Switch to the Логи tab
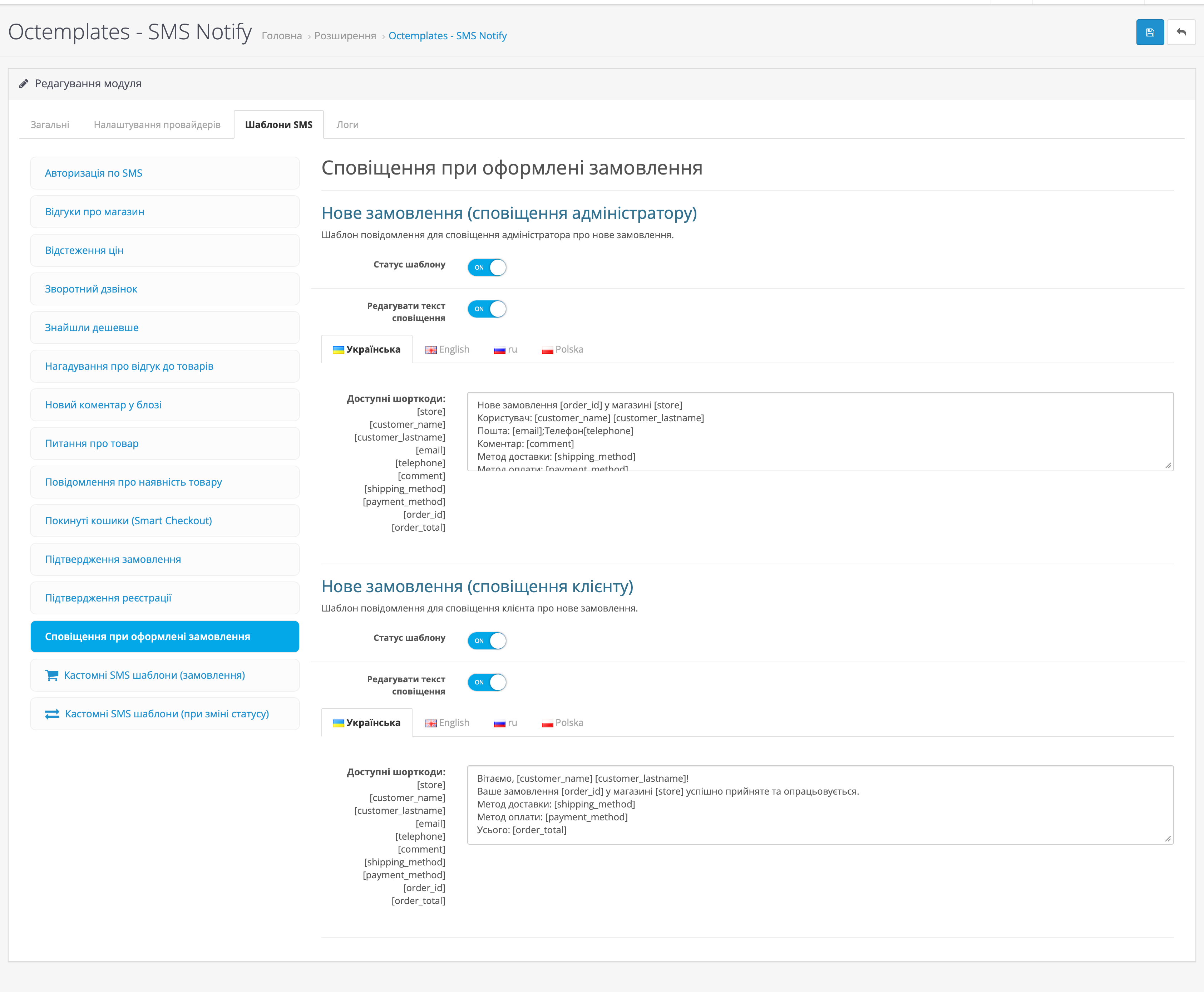 click(x=347, y=124)
